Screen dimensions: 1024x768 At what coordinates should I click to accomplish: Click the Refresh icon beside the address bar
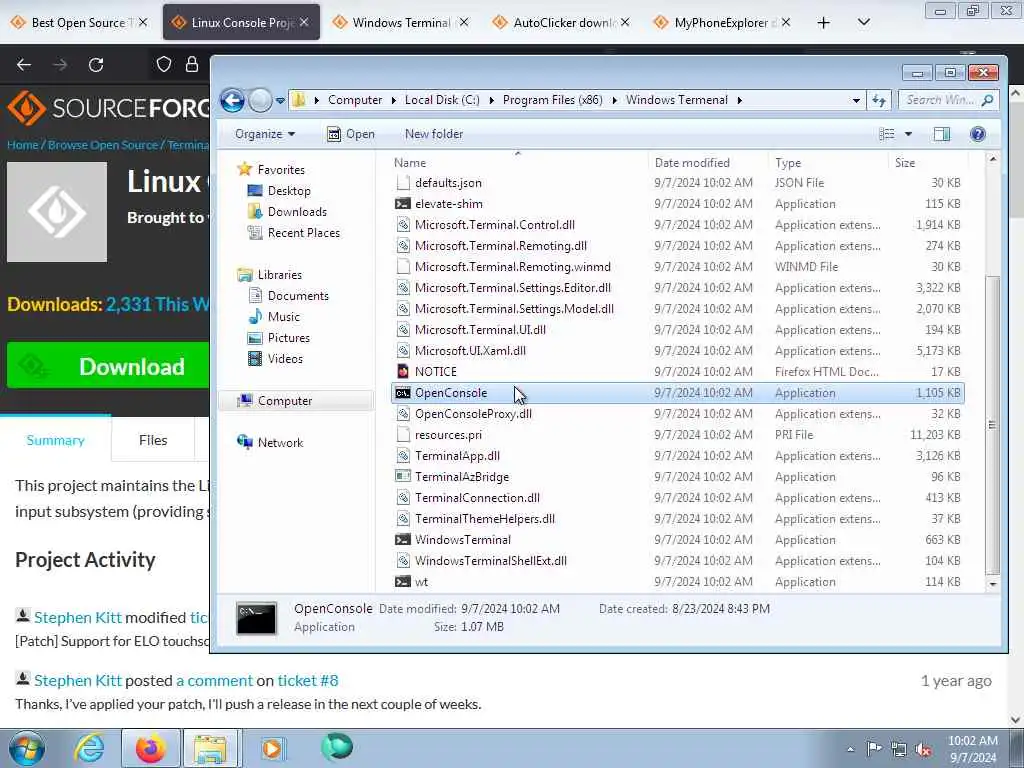[879, 101]
